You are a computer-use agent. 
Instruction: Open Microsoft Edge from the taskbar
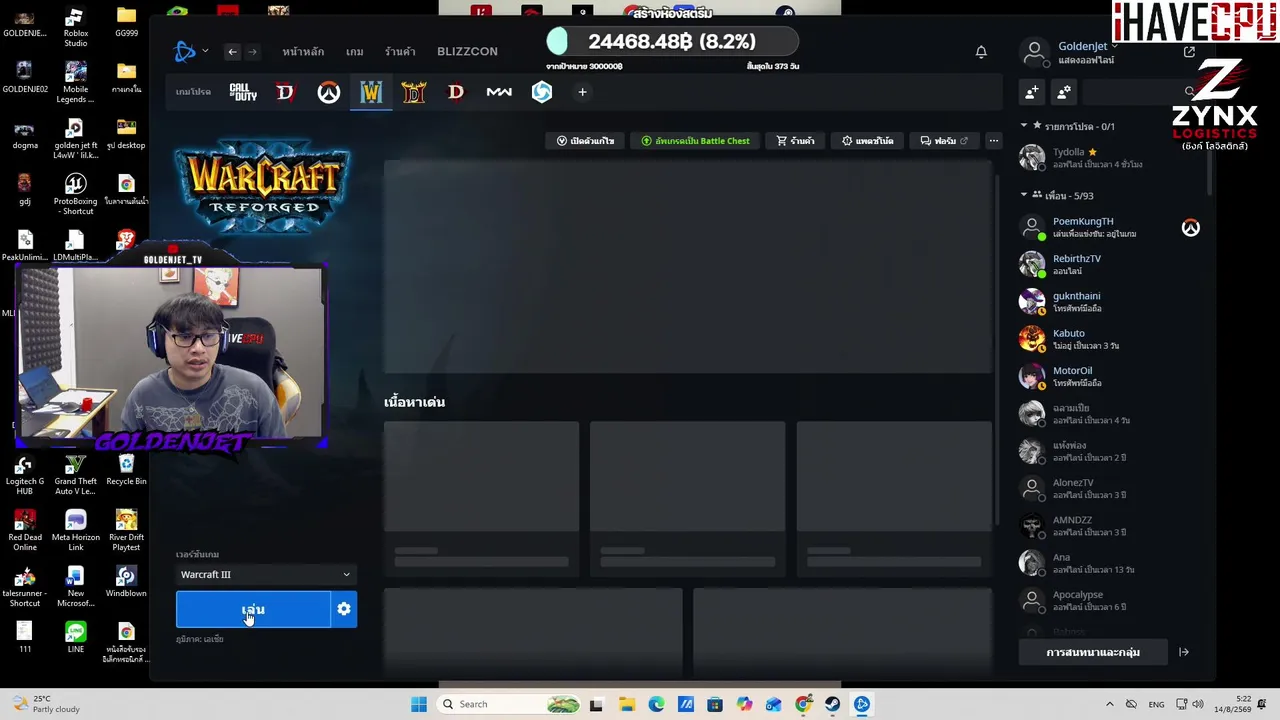point(656,704)
